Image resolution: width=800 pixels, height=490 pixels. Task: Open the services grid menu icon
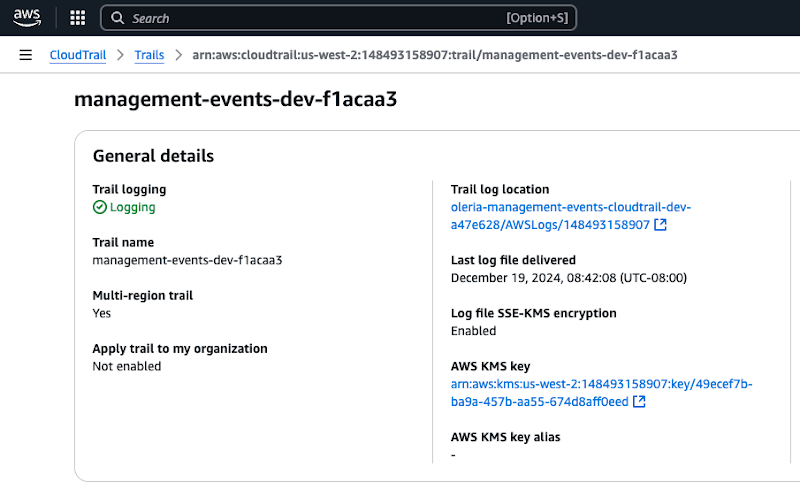pos(78,18)
